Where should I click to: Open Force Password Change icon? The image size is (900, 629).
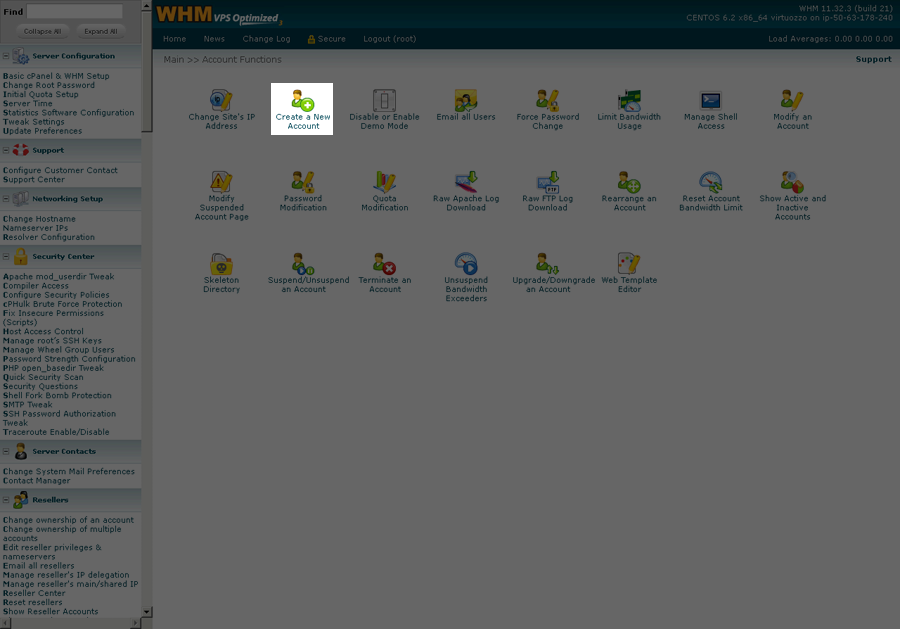(x=547, y=100)
